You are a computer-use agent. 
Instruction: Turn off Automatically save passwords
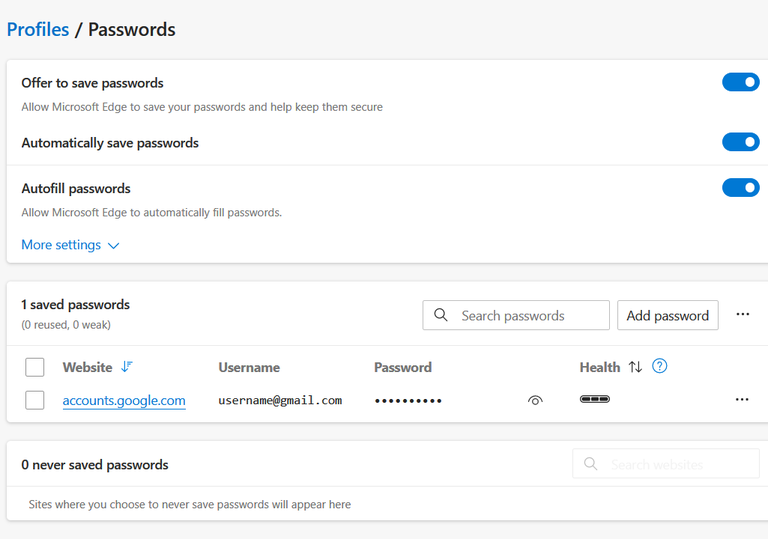tap(740, 142)
